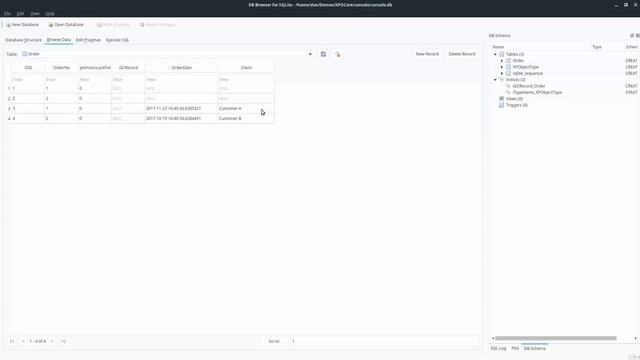The height and width of the screenshot is (360, 640).
Task: Switch to the Browse Data tab
Action: point(59,40)
